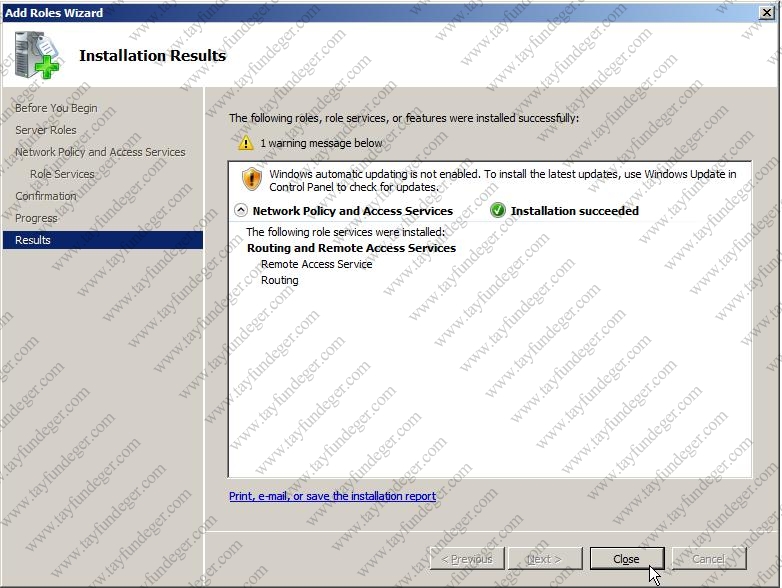Image resolution: width=782 pixels, height=588 pixels.
Task: Click 'Installation succeeded' status text
Action: click(x=575, y=211)
